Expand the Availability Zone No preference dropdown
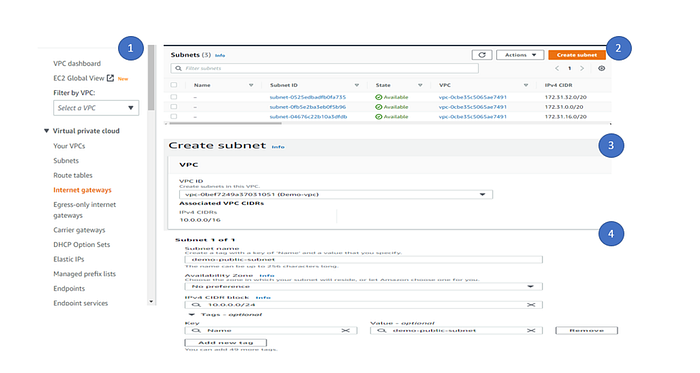 click(363, 286)
